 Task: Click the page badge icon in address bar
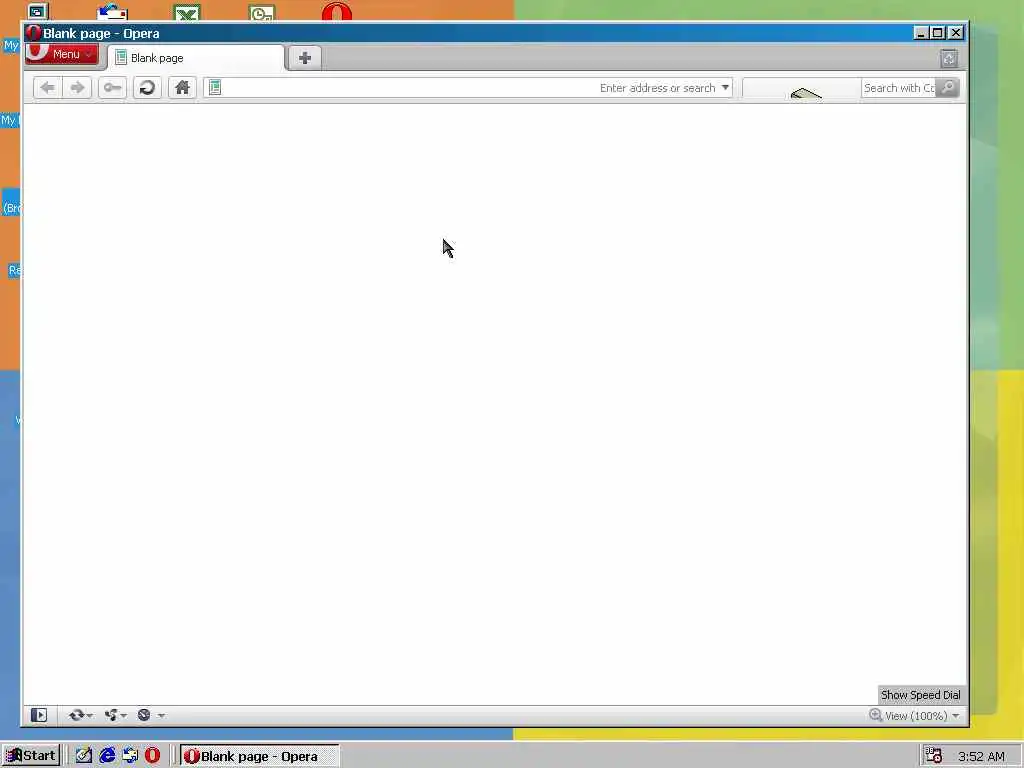pyautogui.click(x=215, y=88)
